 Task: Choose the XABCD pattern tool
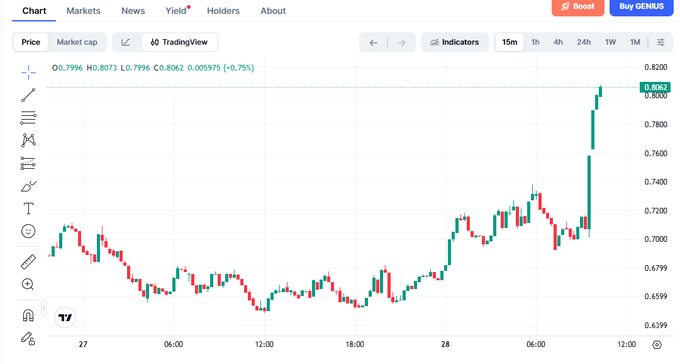28,140
